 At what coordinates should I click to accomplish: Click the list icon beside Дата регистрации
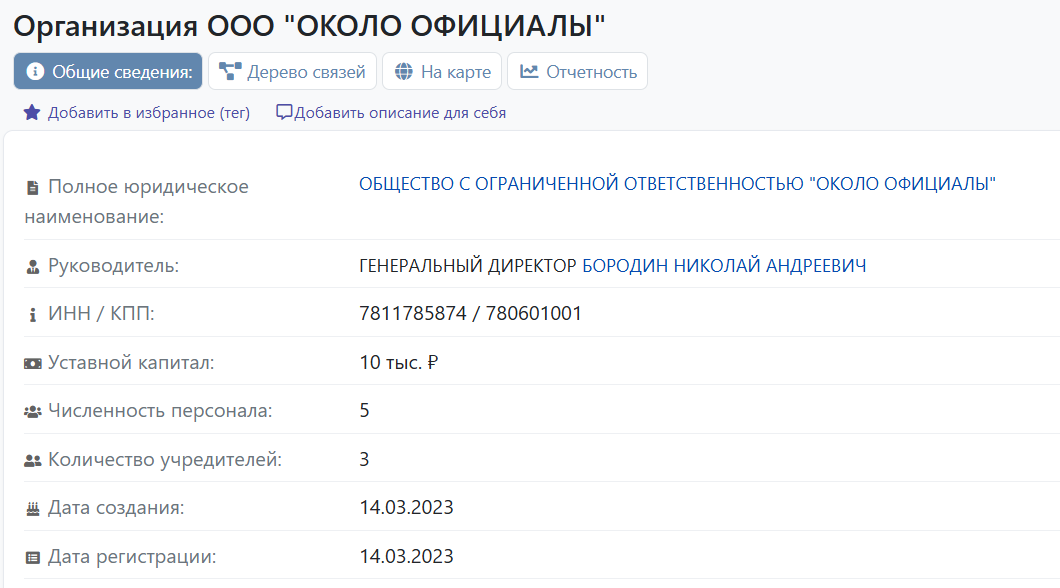[32, 558]
